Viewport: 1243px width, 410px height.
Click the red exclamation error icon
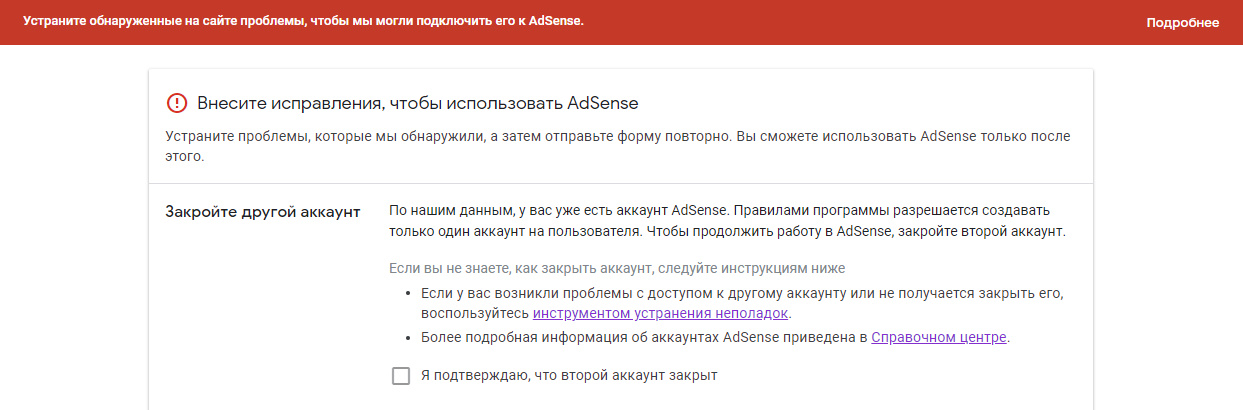pos(177,103)
